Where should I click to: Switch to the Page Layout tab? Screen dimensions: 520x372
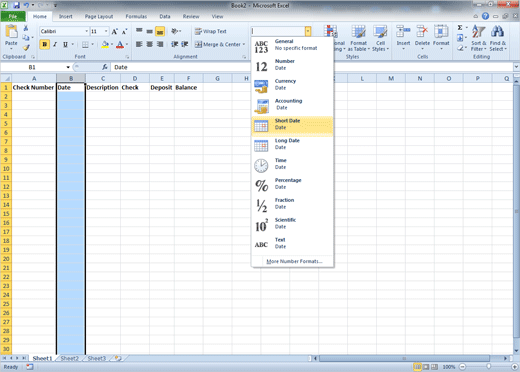pyautogui.click(x=99, y=16)
